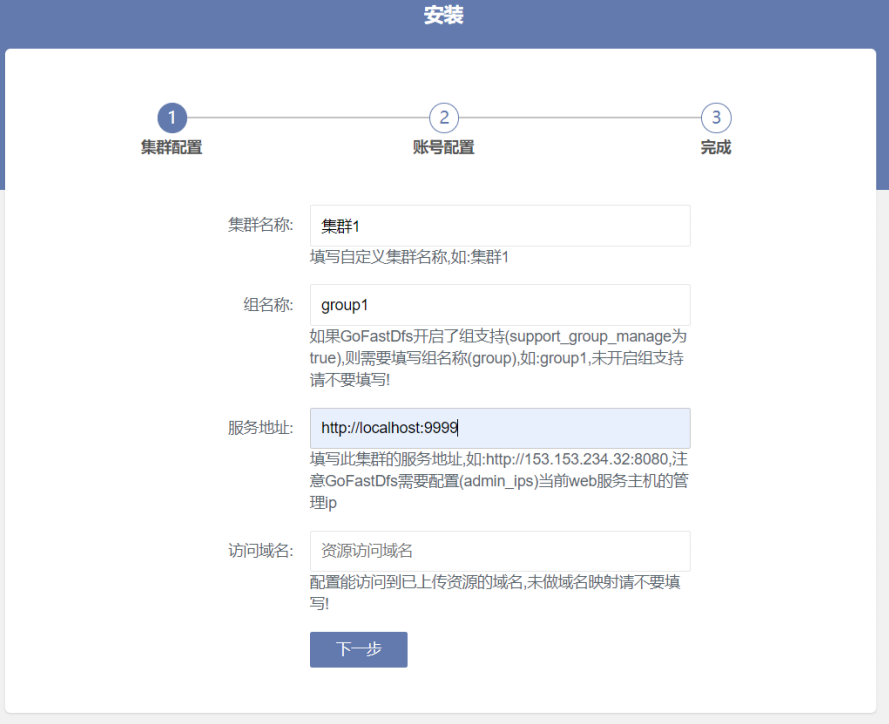
Task: Click the 账号配置 step label
Action: [x=444, y=146]
